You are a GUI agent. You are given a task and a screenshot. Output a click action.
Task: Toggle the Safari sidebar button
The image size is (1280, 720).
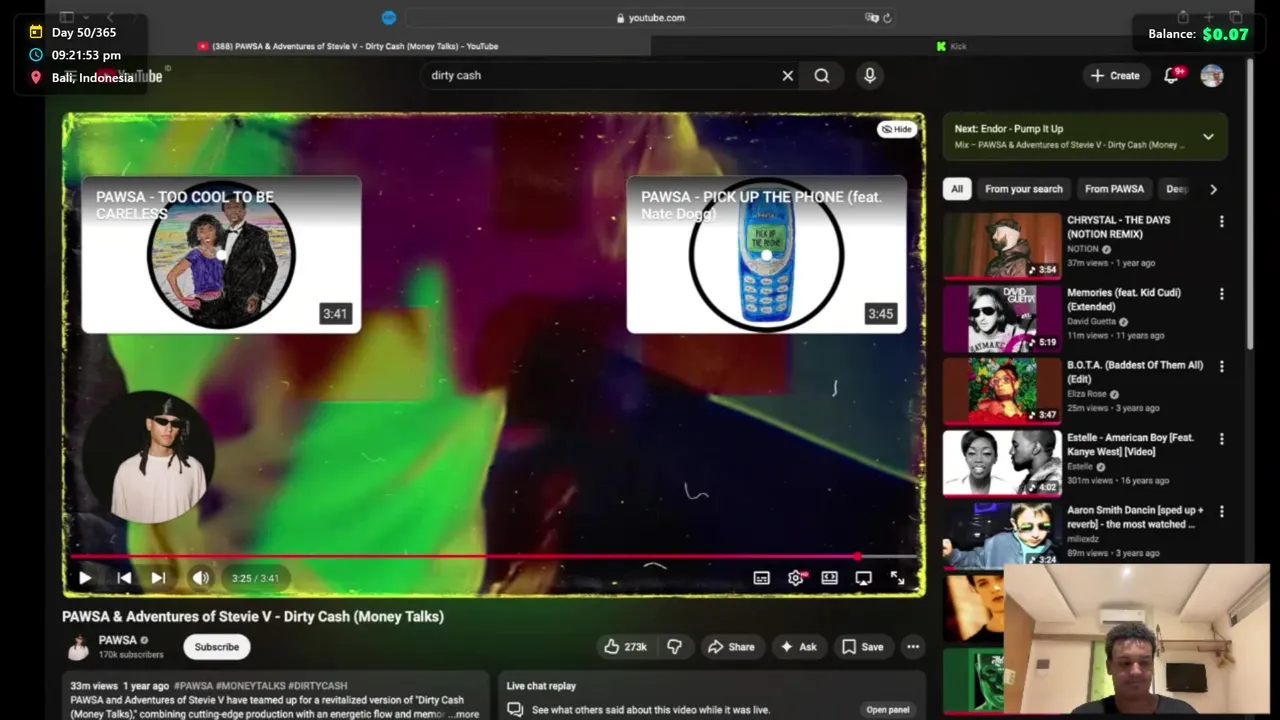click(67, 17)
